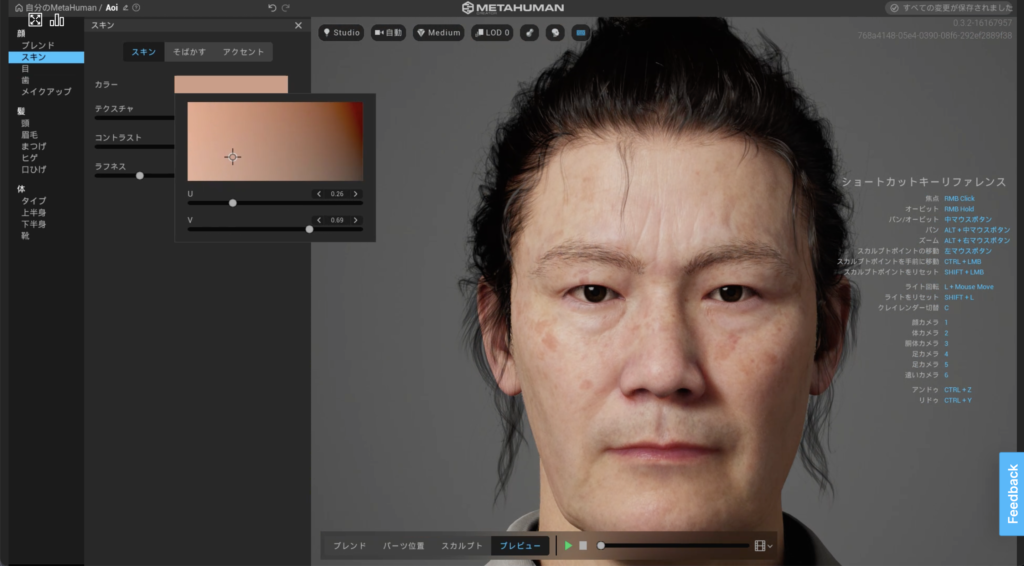1024x566 pixels.
Task: Click the 自分のMetaHuman breadcrumb link
Action: (61, 8)
